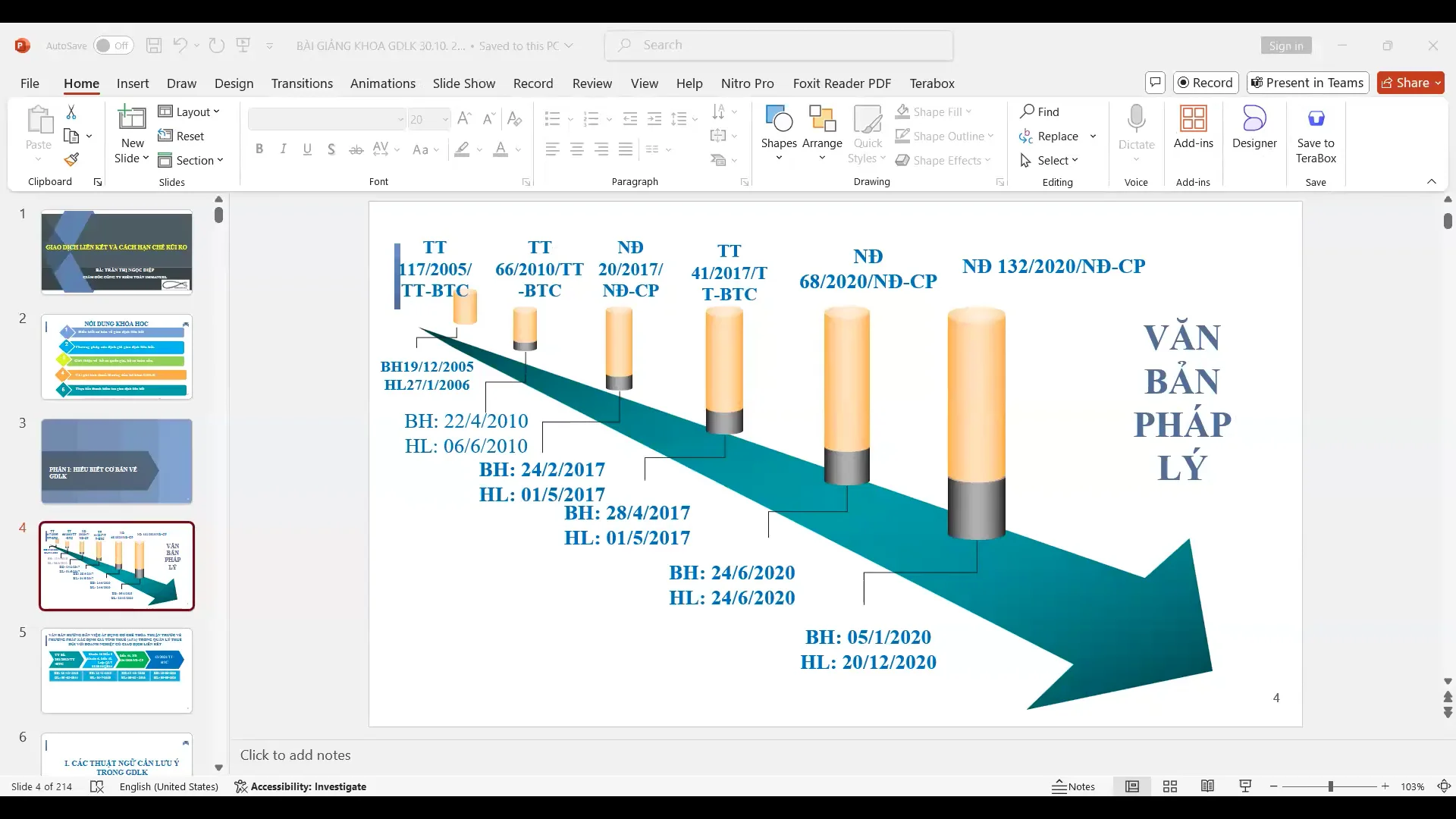Switch to the Slide Show tab
Screen dimensions: 1456x819
point(463,83)
